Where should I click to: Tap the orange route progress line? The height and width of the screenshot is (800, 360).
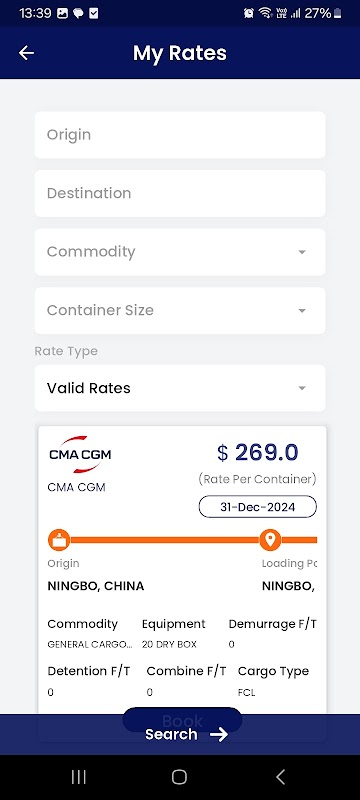coord(165,540)
